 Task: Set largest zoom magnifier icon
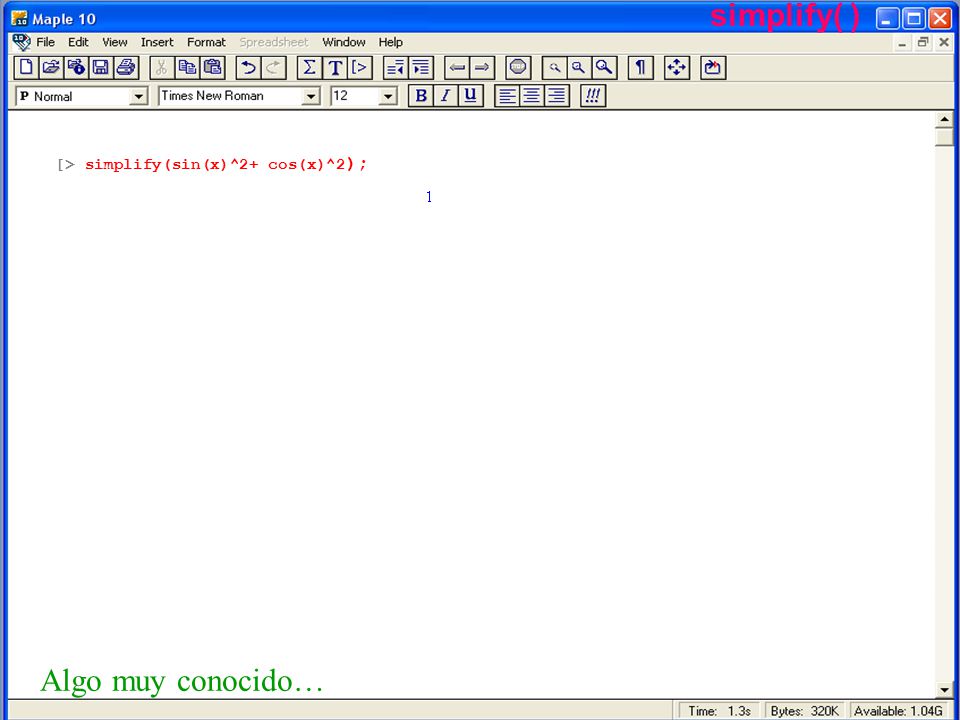click(x=604, y=67)
